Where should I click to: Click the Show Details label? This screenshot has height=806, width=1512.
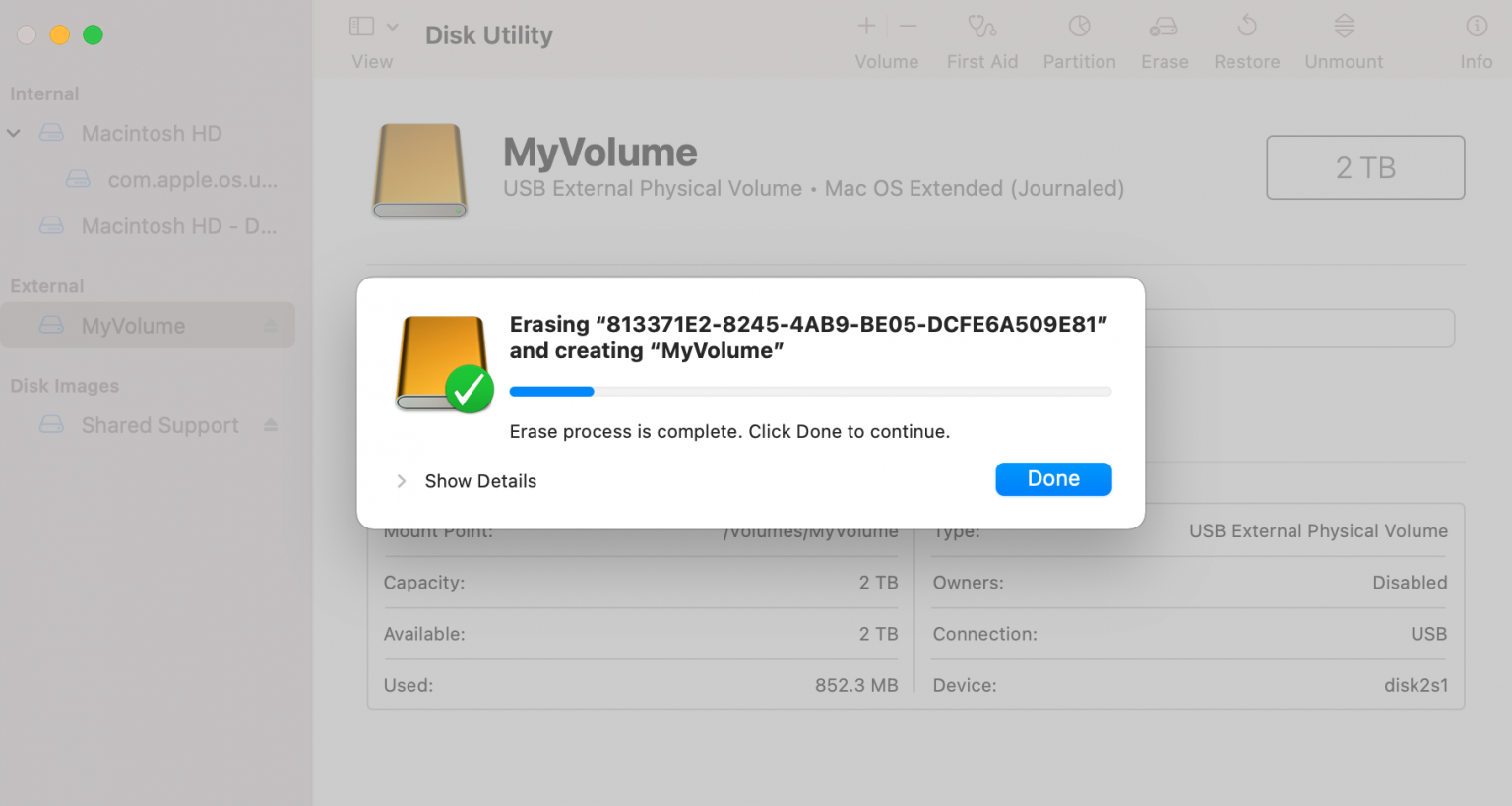tap(480, 481)
